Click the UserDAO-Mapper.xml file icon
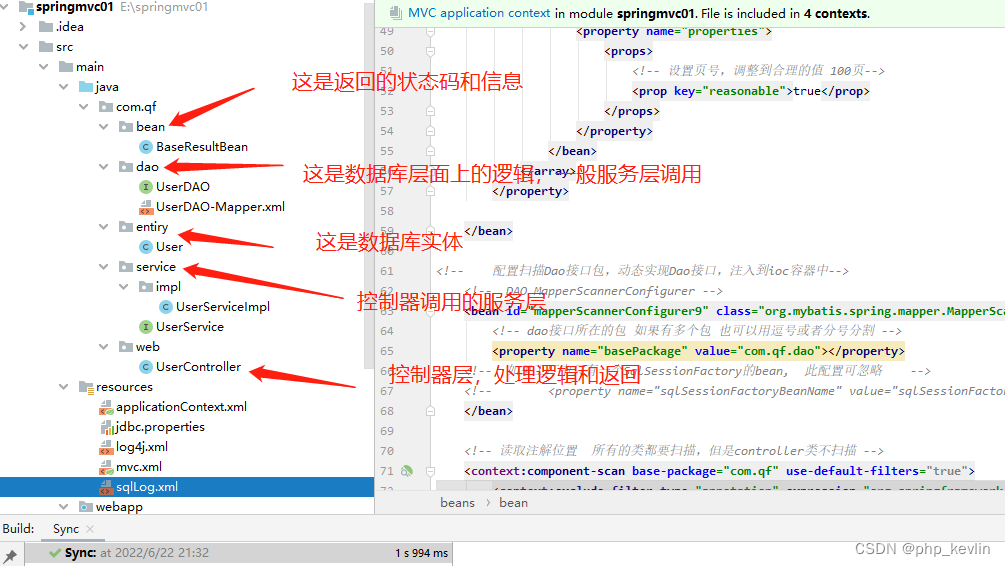1005x566 pixels. pyautogui.click(x=145, y=207)
